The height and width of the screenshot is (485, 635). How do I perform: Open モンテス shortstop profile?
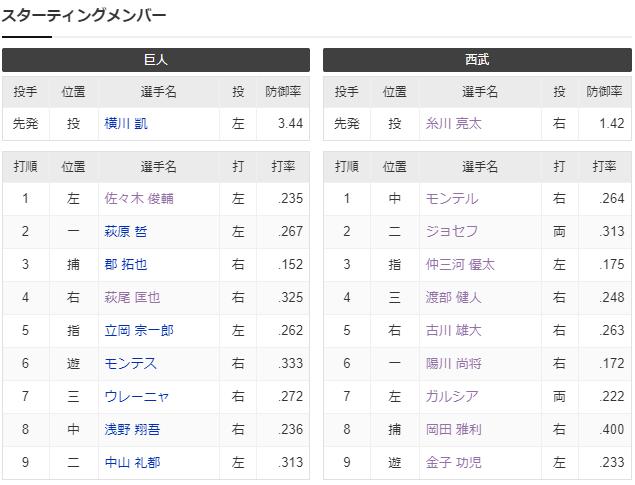pyautogui.click(x=130, y=363)
